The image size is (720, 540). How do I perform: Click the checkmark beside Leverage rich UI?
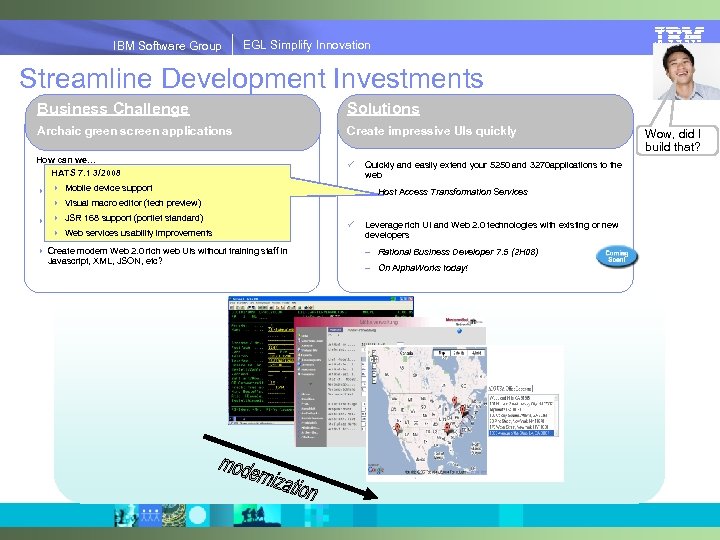pyautogui.click(x=351, y=224)
